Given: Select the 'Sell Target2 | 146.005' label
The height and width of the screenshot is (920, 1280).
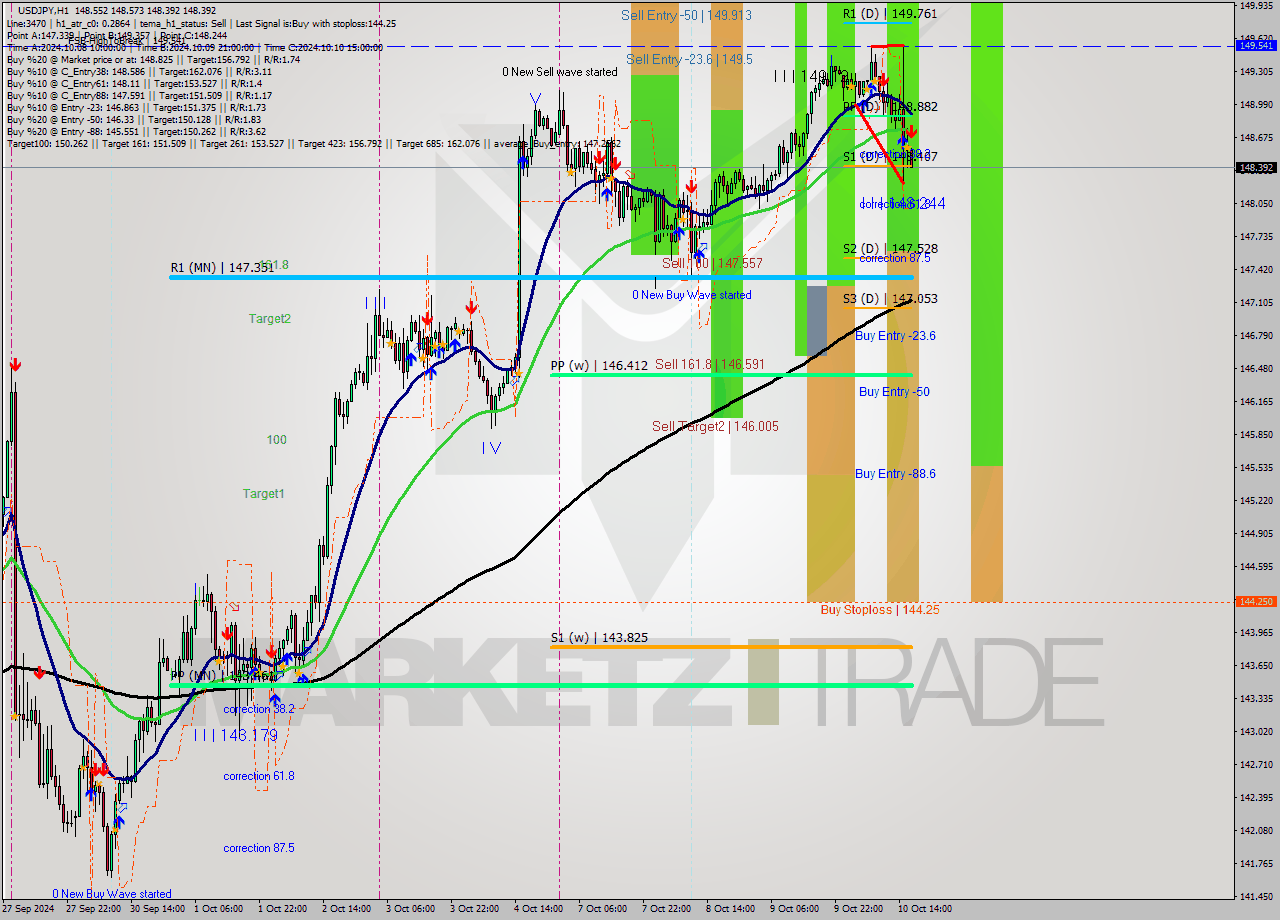Looking at the screenshot, I should (715, 426).
